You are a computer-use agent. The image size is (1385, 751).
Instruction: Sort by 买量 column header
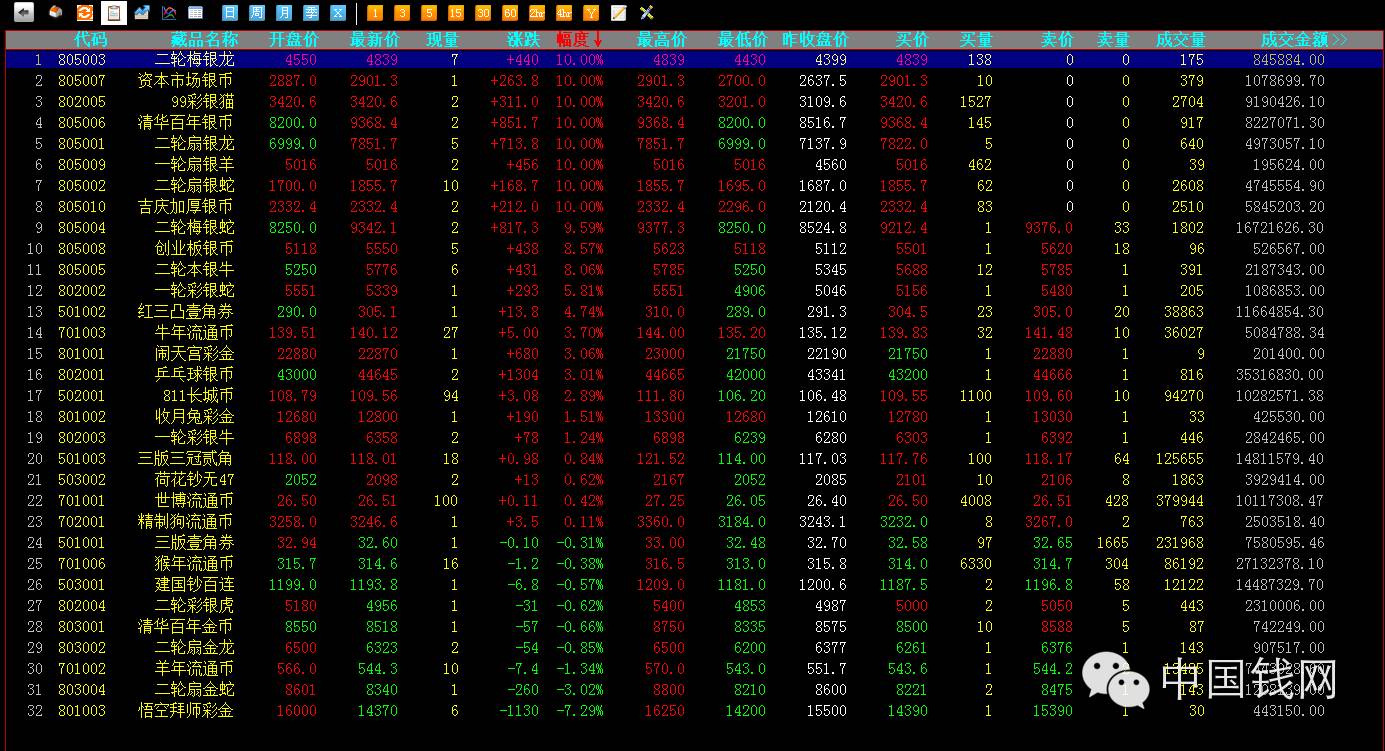click(x=976, y=40)
